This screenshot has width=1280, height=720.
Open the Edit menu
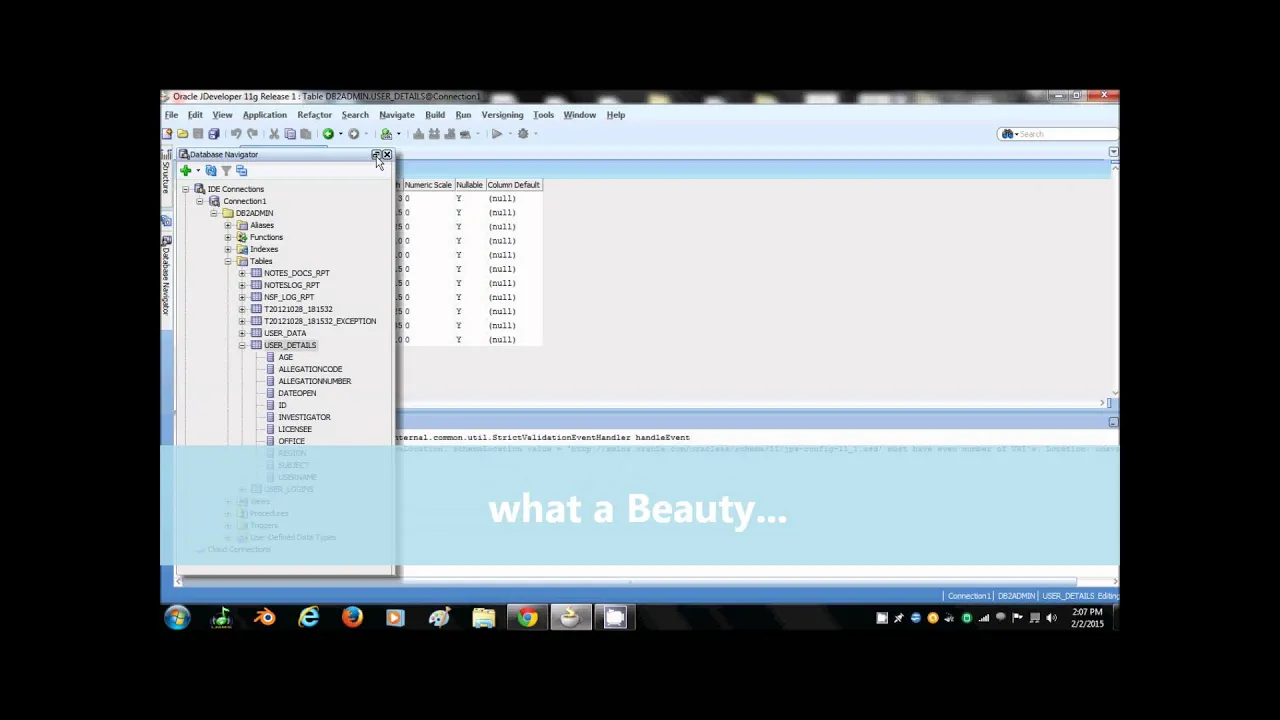(195, 115)
